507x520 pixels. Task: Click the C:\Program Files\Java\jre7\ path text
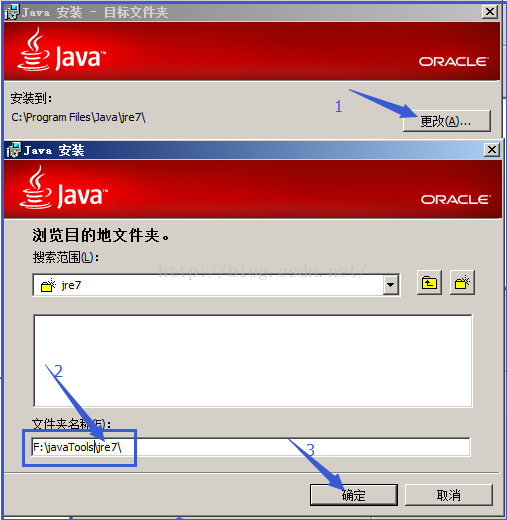[x=78, y=117]
